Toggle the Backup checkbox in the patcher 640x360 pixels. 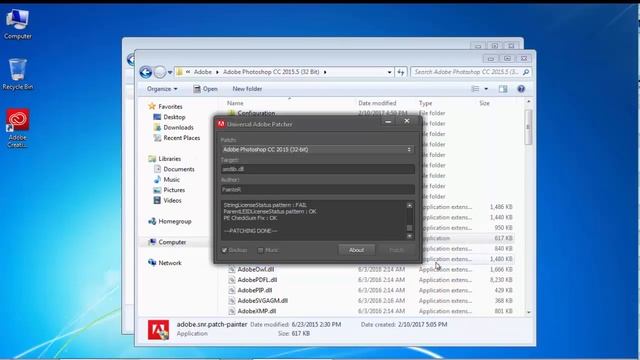click(224, 250)
